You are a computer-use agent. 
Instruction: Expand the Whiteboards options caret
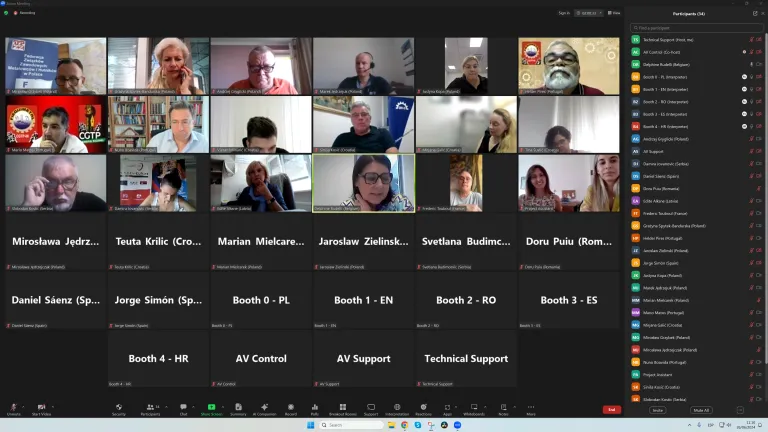click(x=485, y=407)
